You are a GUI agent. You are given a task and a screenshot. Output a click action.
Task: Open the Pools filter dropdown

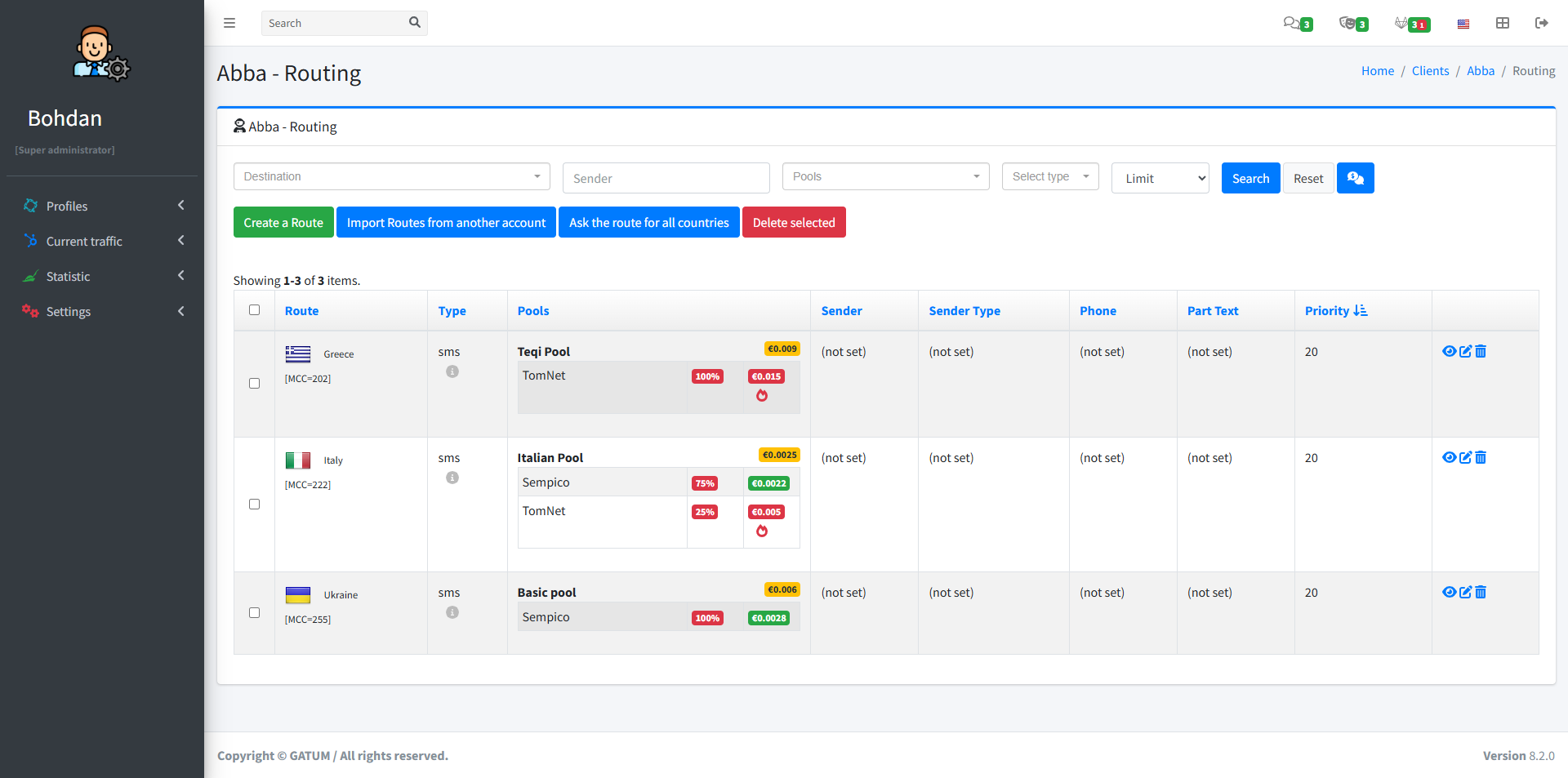click(885, 176)
